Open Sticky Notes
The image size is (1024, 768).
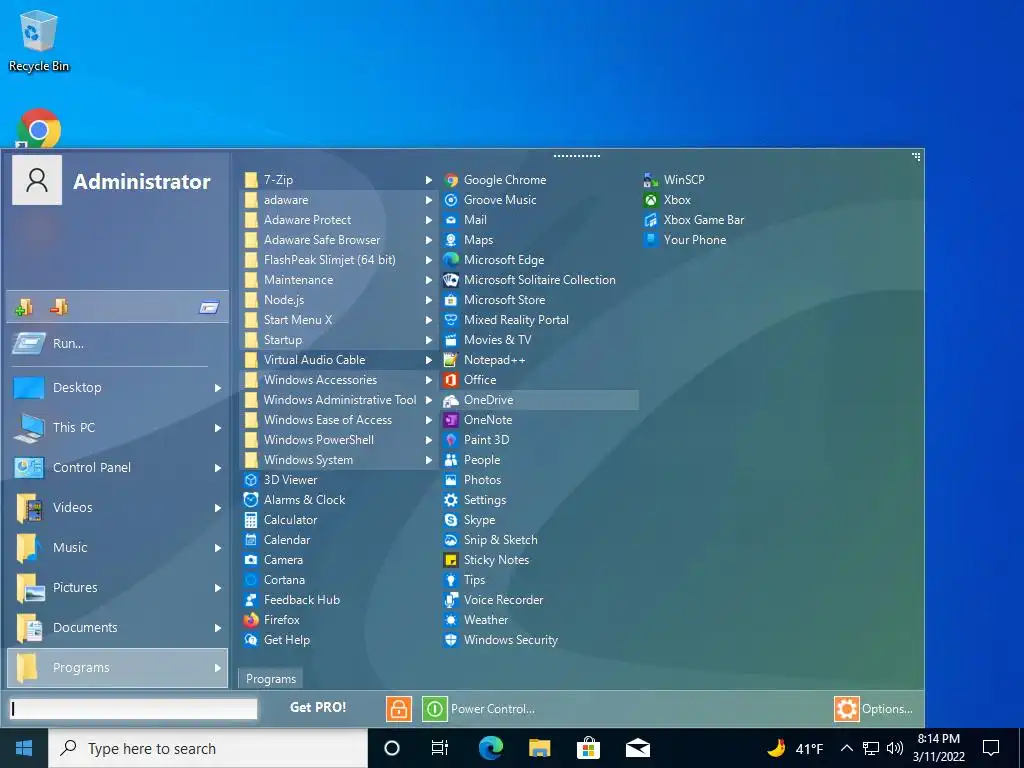(x=486, y=560)
